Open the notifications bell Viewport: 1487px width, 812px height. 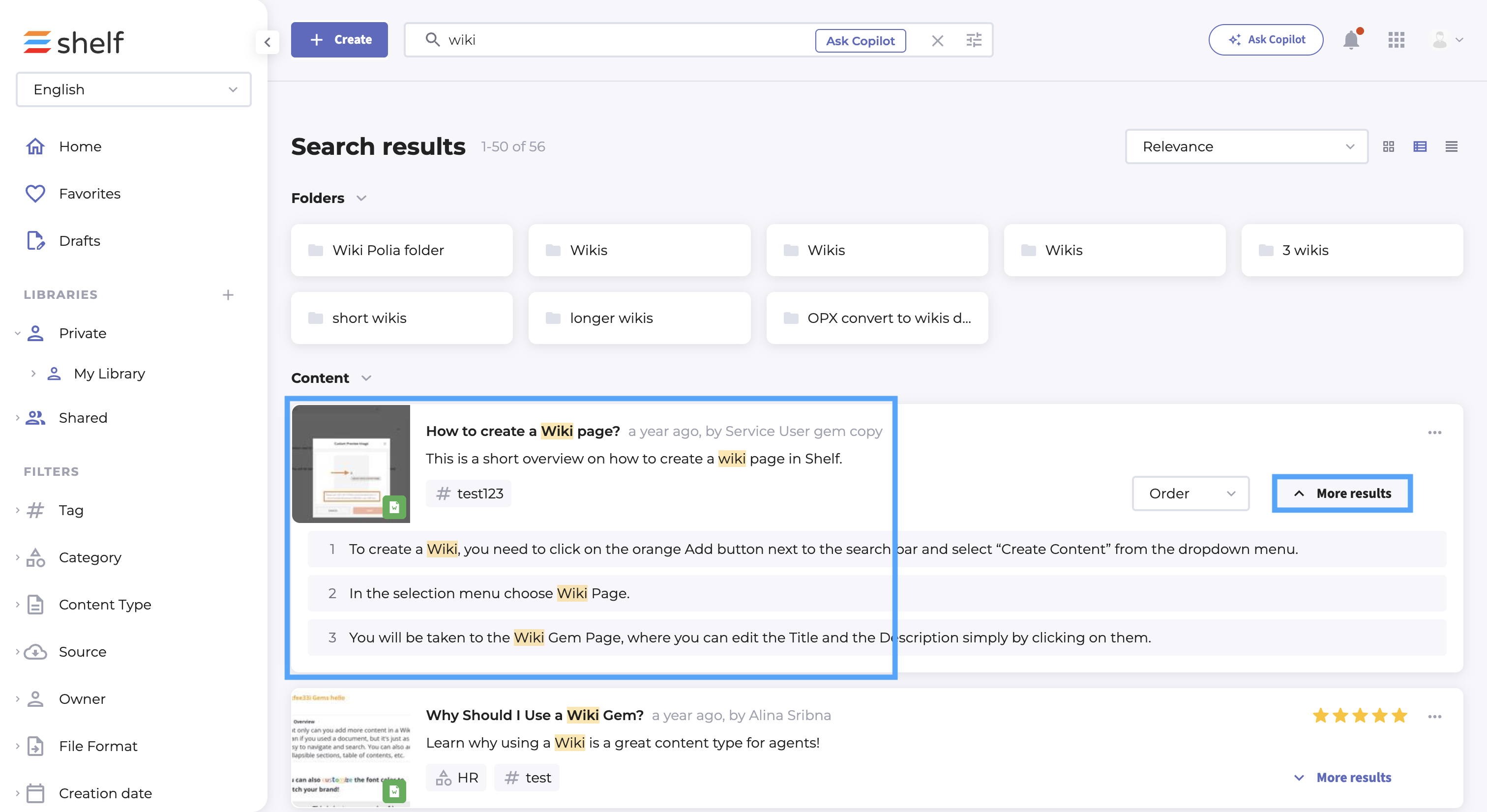(1351, 40)
